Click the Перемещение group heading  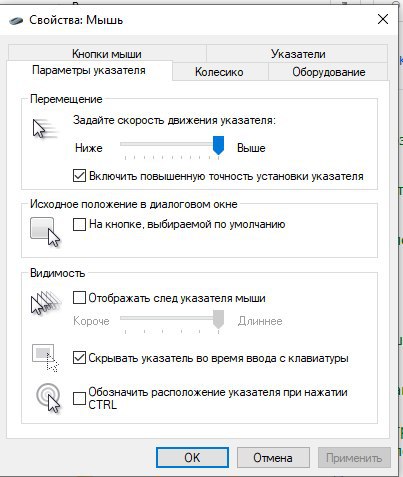66,99
